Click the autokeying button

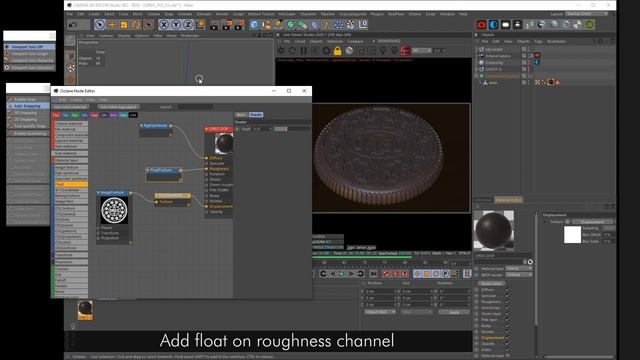click(x=395, y=274)
